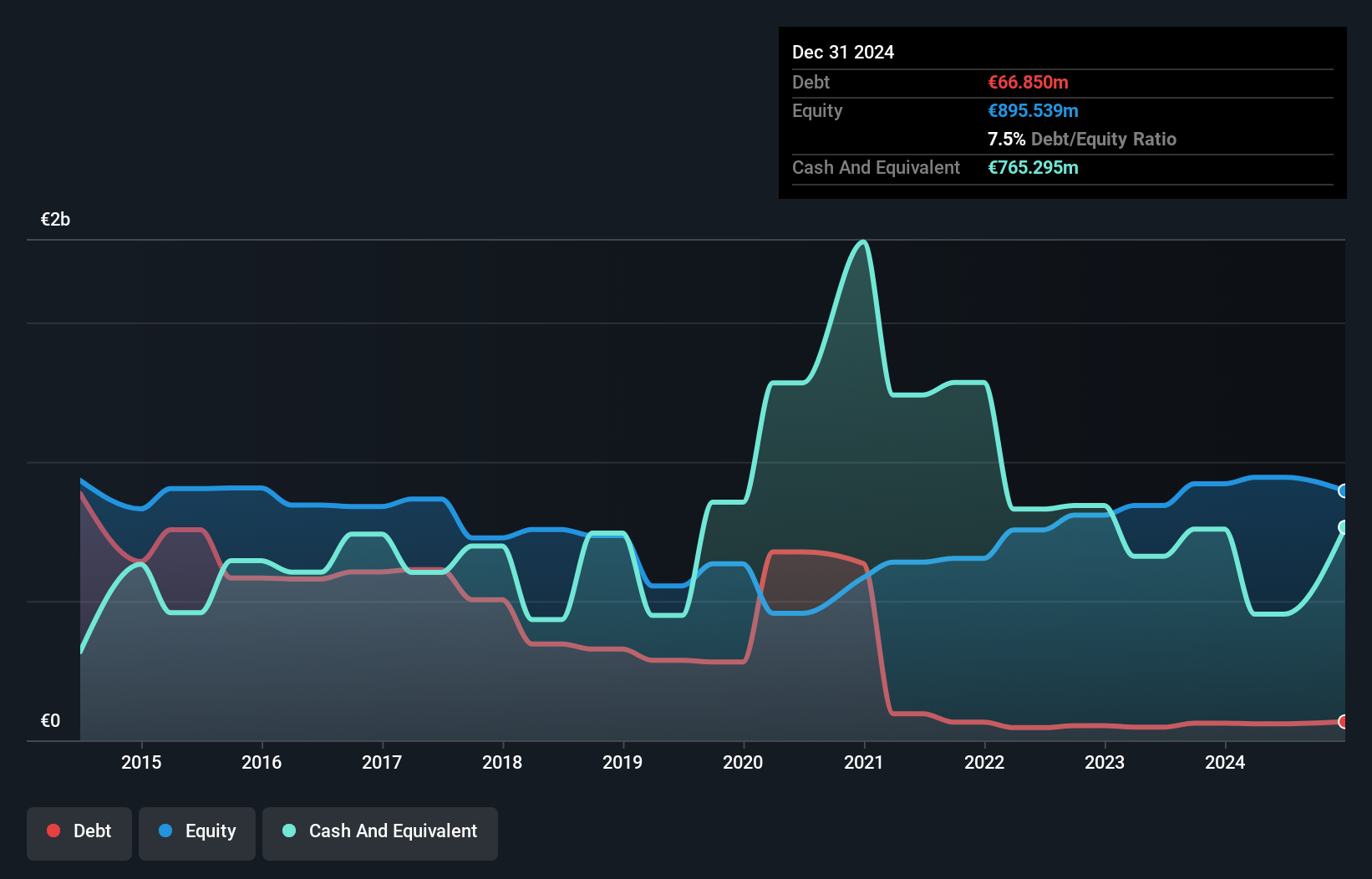Click the teal endpoint marker on the Cash line

(1343, 527)
